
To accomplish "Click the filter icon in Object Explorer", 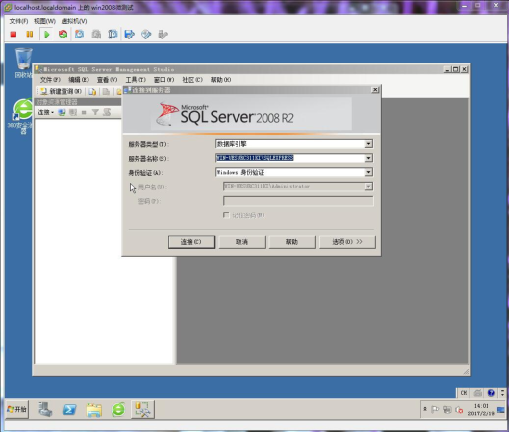I will click(x=95, y=112).
